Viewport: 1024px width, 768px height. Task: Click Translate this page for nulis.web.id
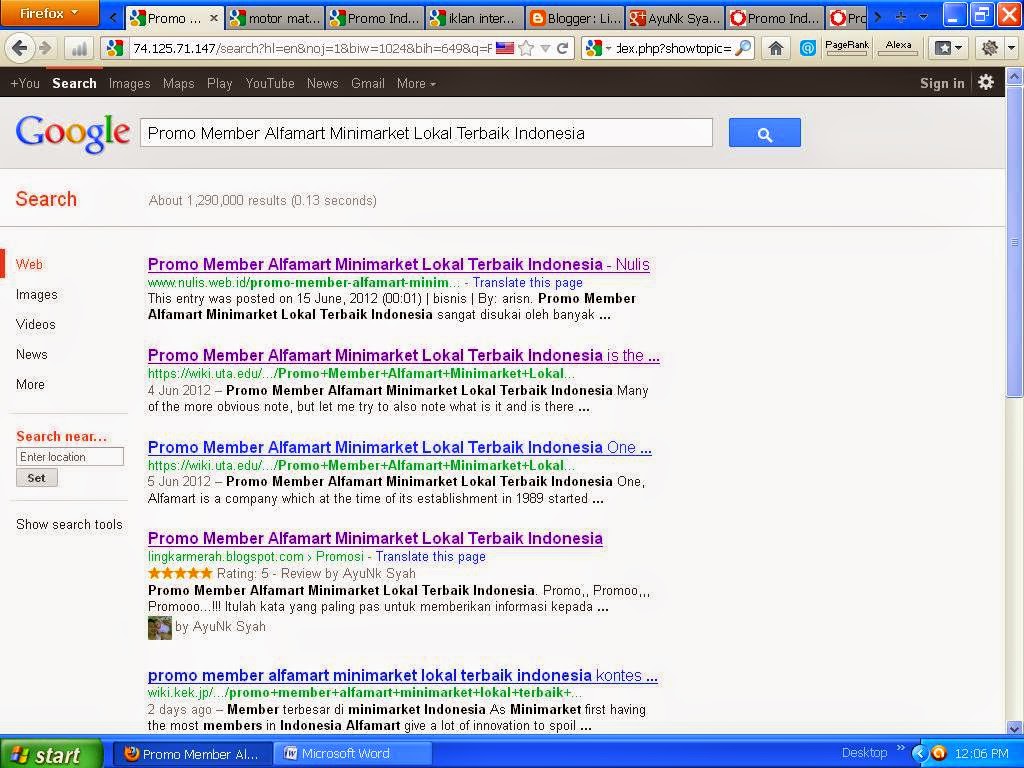pyautogui.click(x=528, y=283)
